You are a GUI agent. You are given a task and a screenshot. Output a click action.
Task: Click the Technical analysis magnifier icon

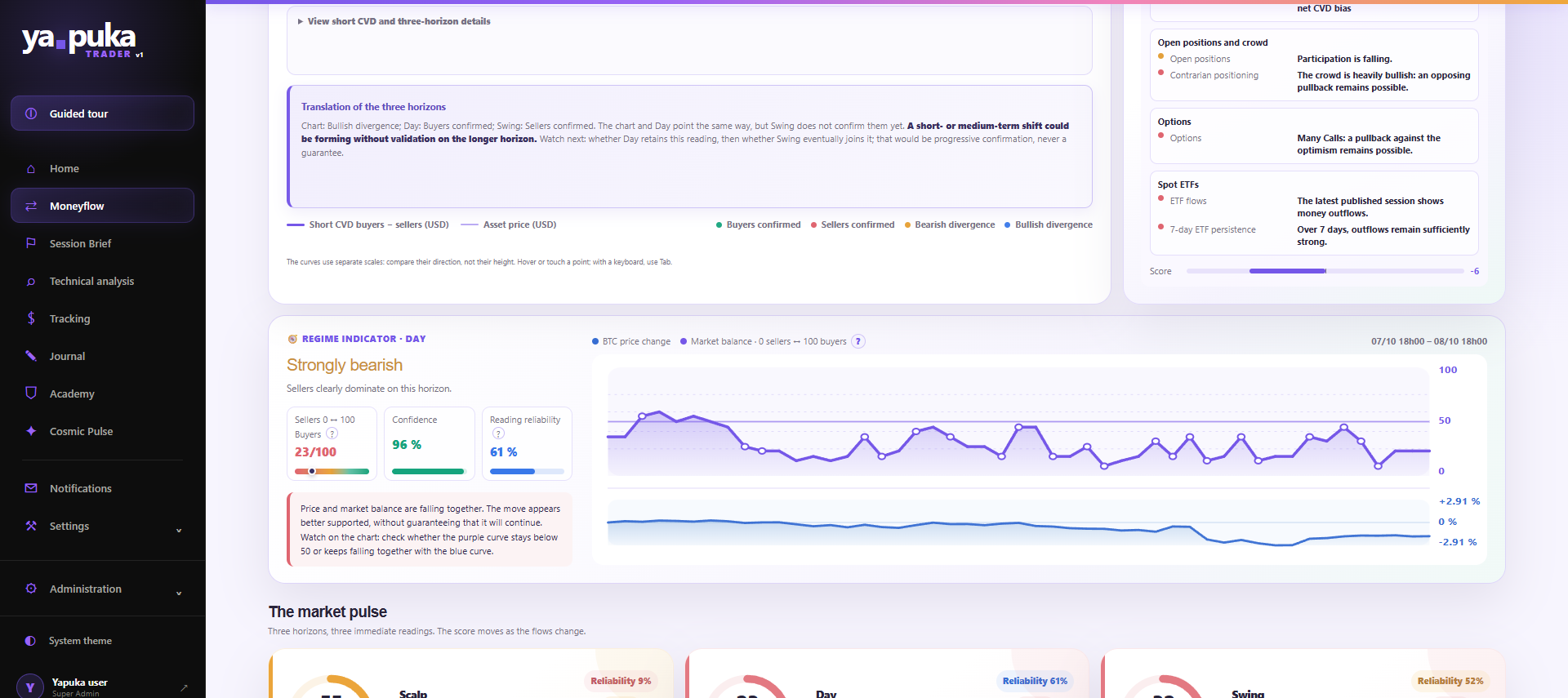[x=31, y=282]
